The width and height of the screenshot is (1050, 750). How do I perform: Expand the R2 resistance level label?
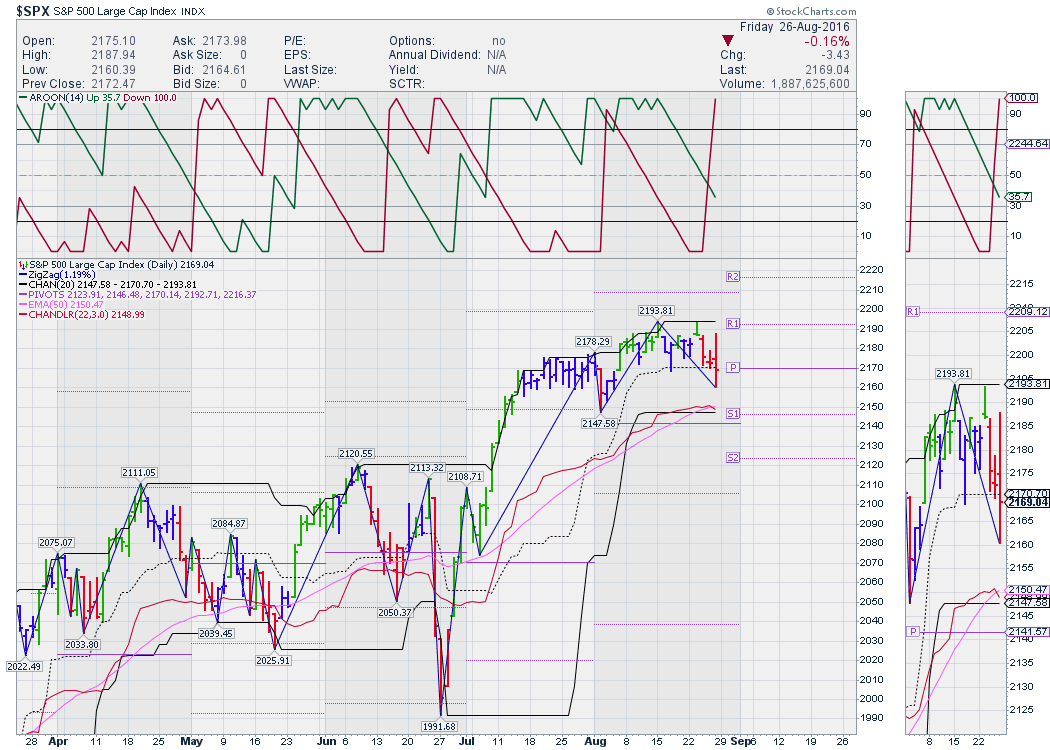tap(732, 275)
